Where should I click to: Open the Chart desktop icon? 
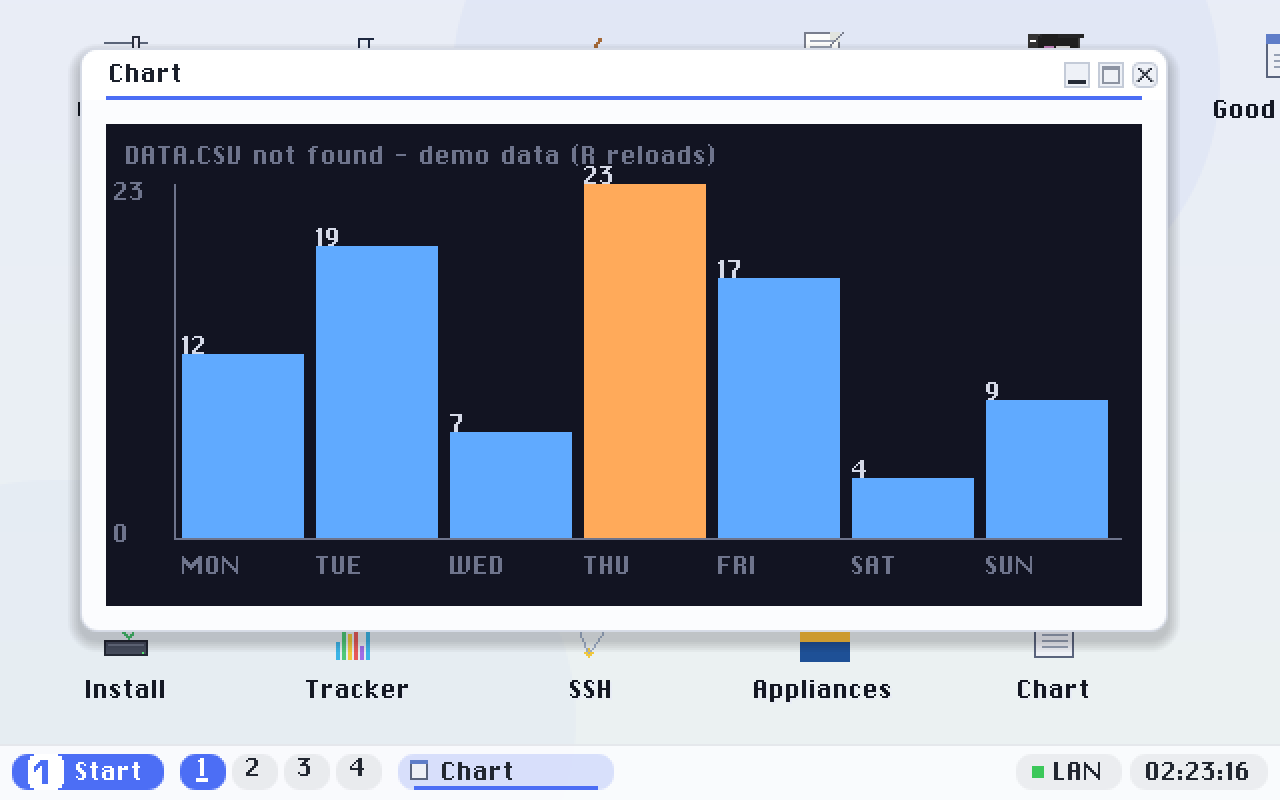coord(1053,666)
